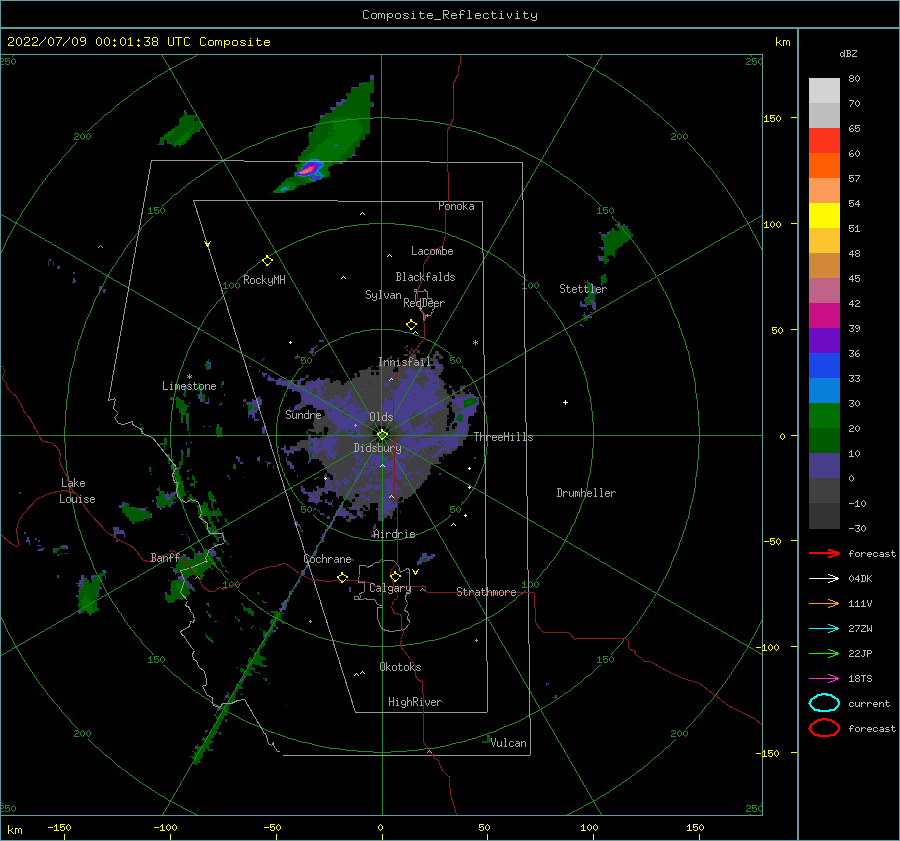Click the Sundre town label
The width and height of the screenshot is (900, 841).
click(304, 414)
